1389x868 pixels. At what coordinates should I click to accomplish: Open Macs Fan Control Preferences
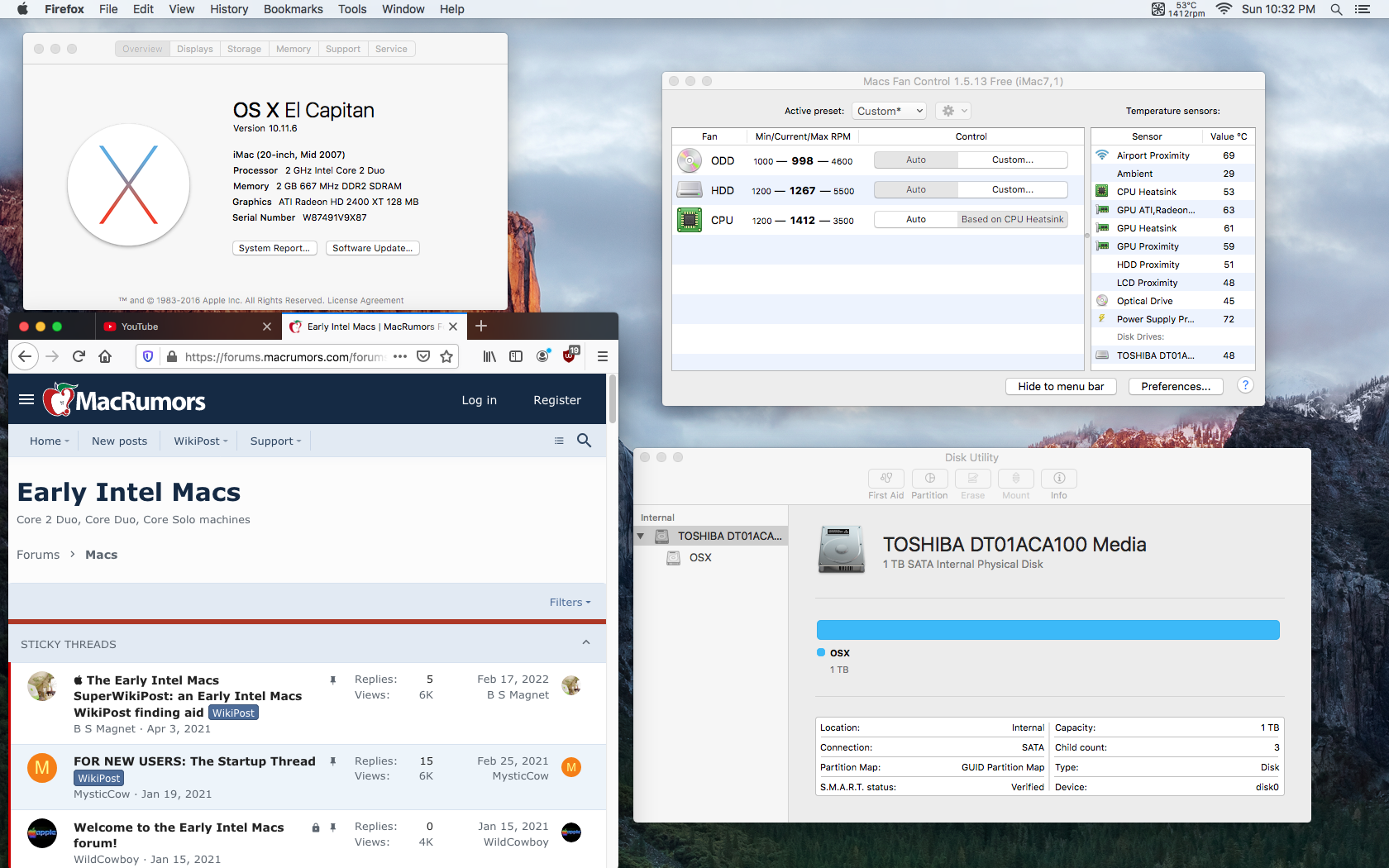tap(1176, 386)
